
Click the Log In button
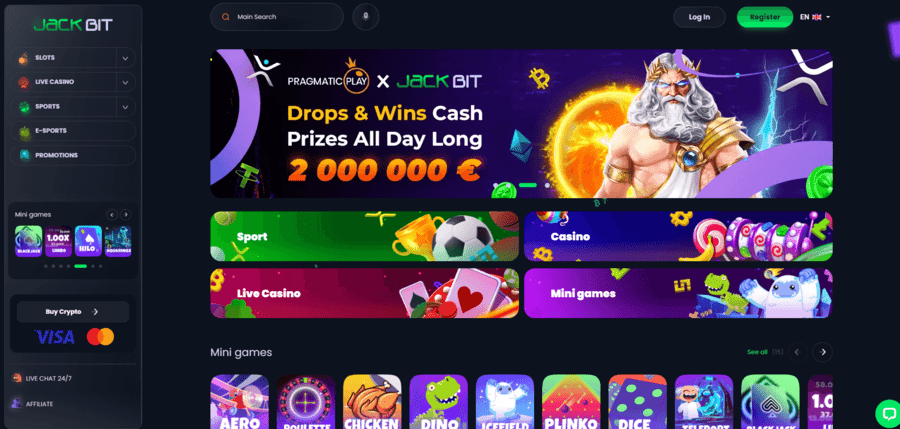pos(699,17)
